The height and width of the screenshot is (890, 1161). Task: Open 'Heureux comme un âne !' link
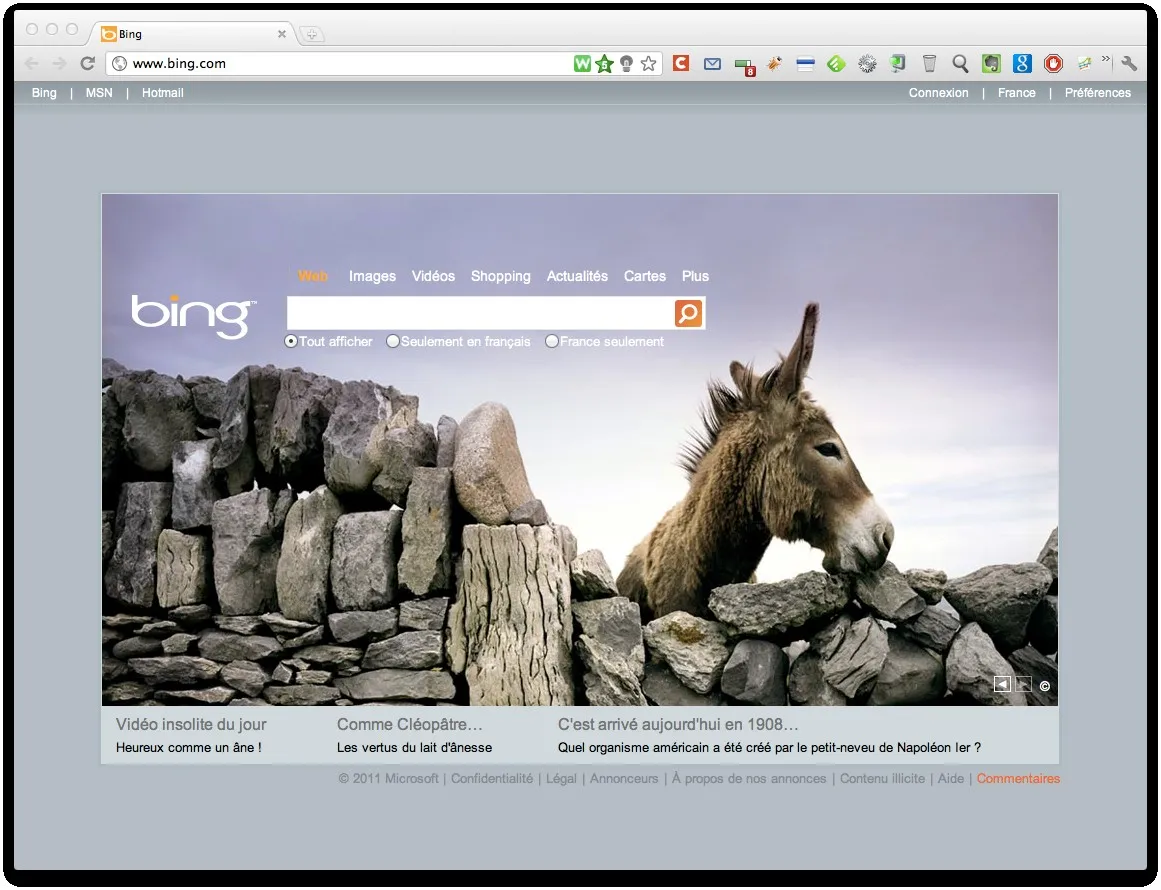click(x=189, y=748)
